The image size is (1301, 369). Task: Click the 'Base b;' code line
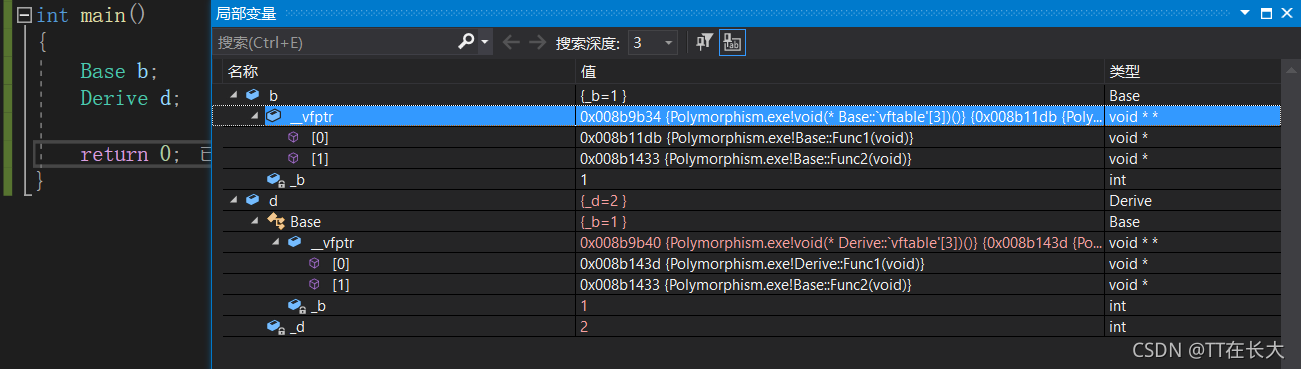tap(119, 71)
